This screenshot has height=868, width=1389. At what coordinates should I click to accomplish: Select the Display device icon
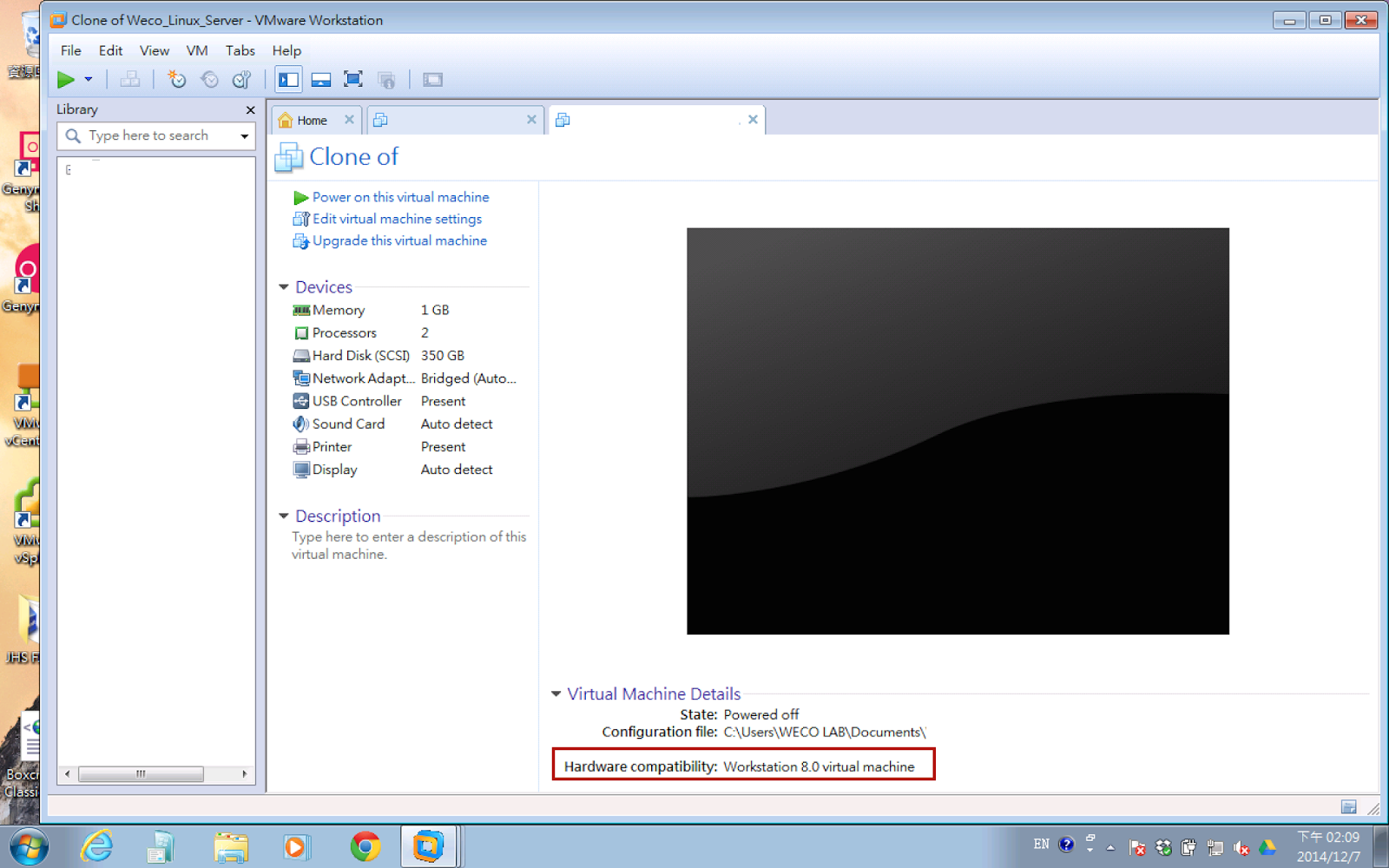301,470
